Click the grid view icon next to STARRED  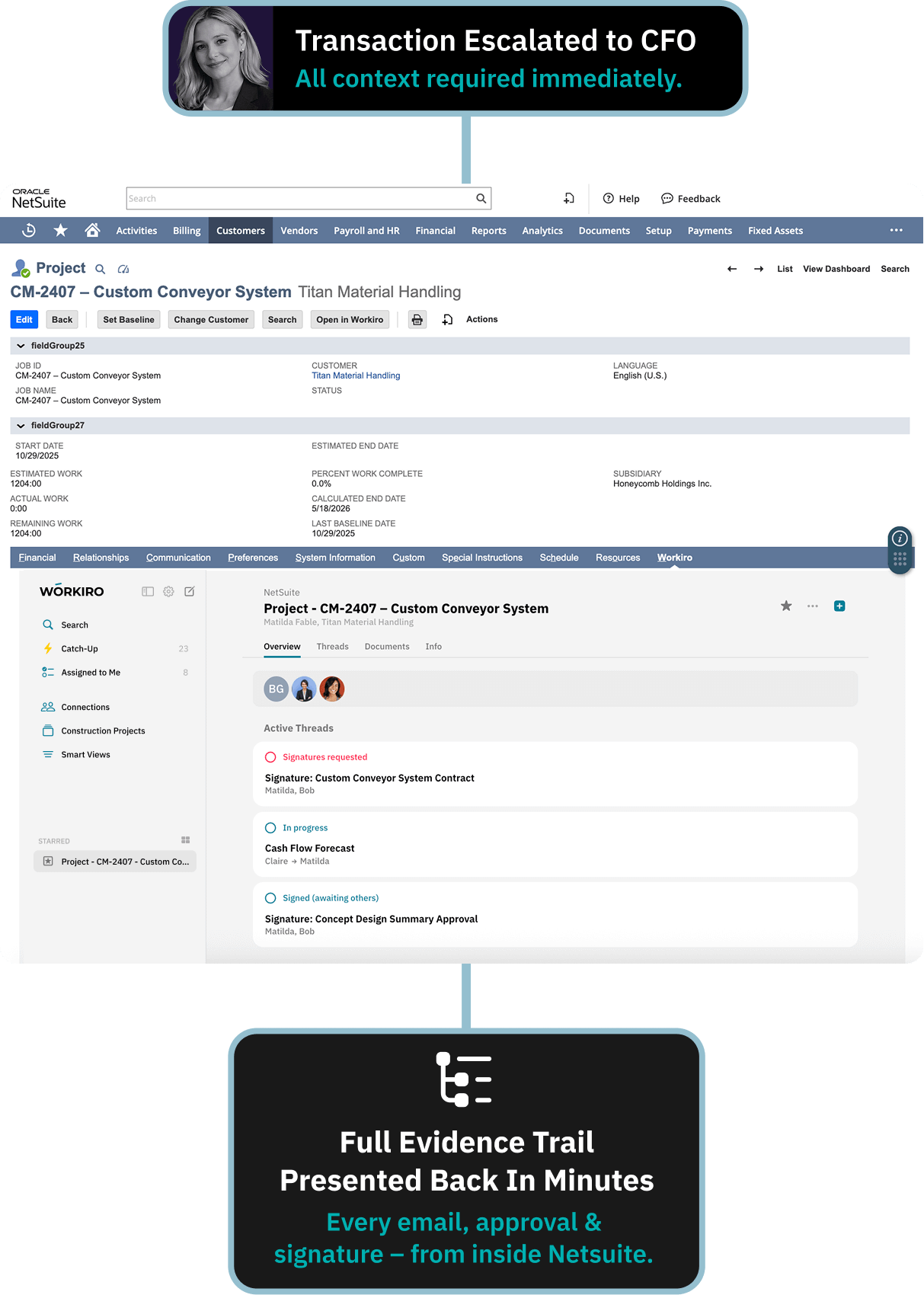185,840
